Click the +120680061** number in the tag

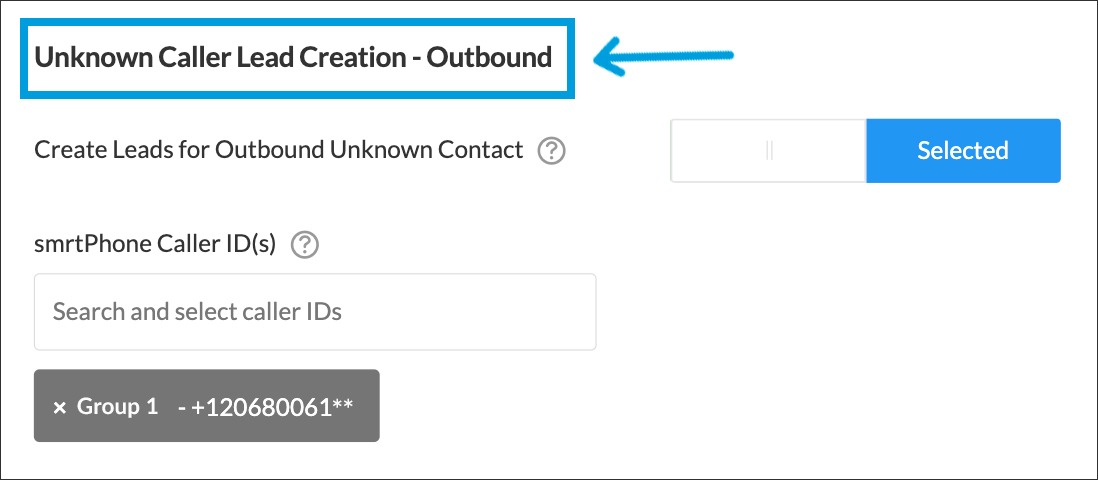[x=271, y=407]
